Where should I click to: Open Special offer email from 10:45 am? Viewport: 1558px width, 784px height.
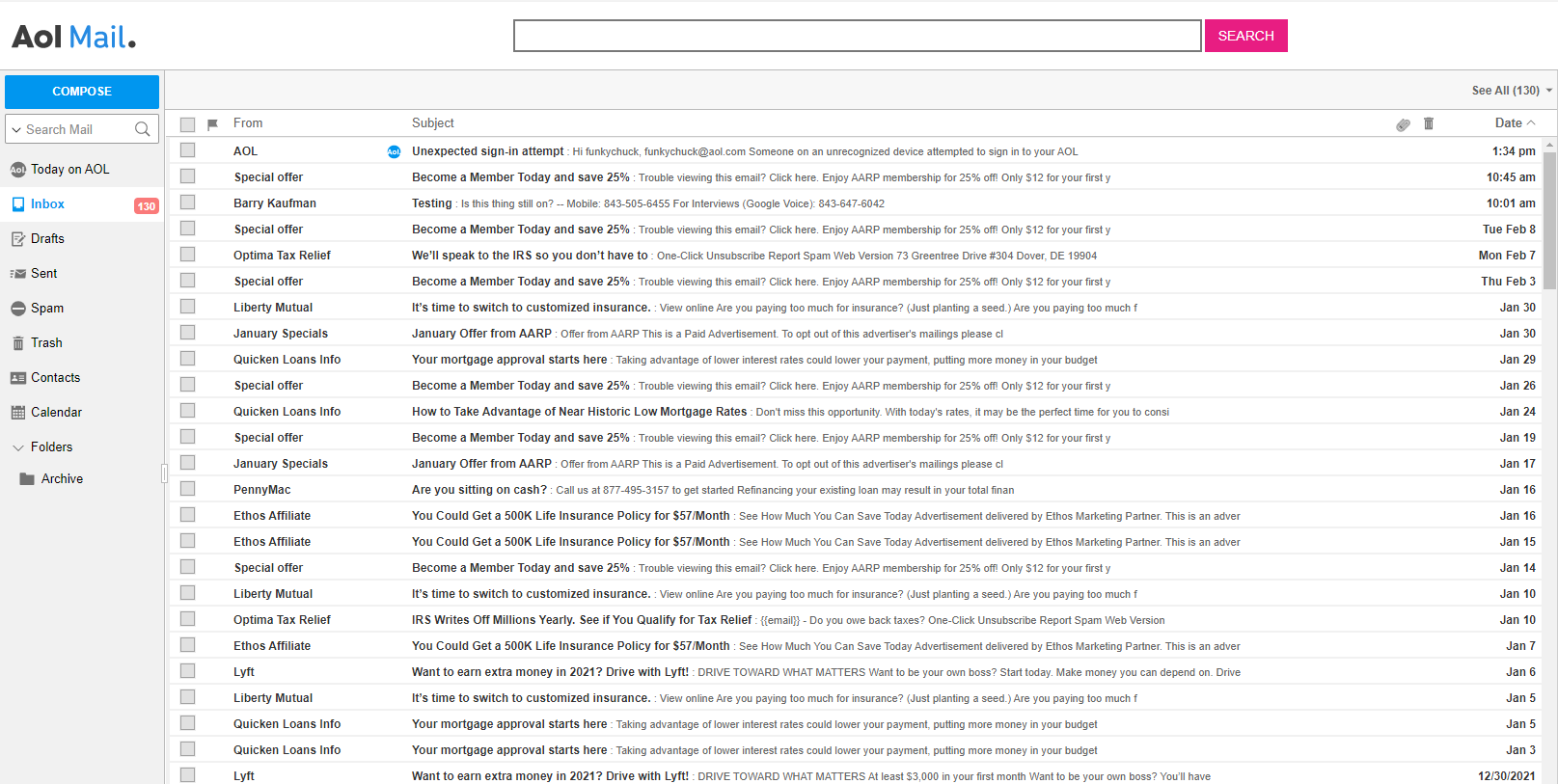pyautogui.click(x=857, y=177)
